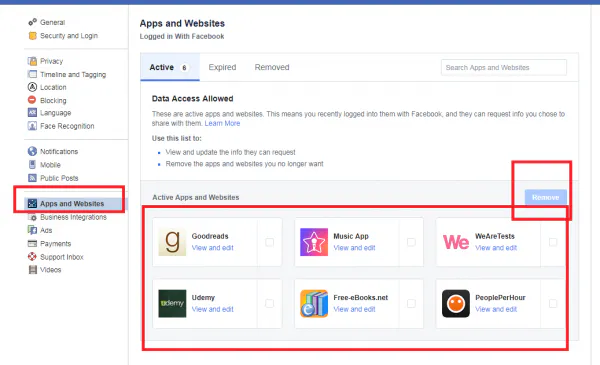Click the Ads icon in sidebar
This screenshot has height=365, width=600.
click(33, 230)
